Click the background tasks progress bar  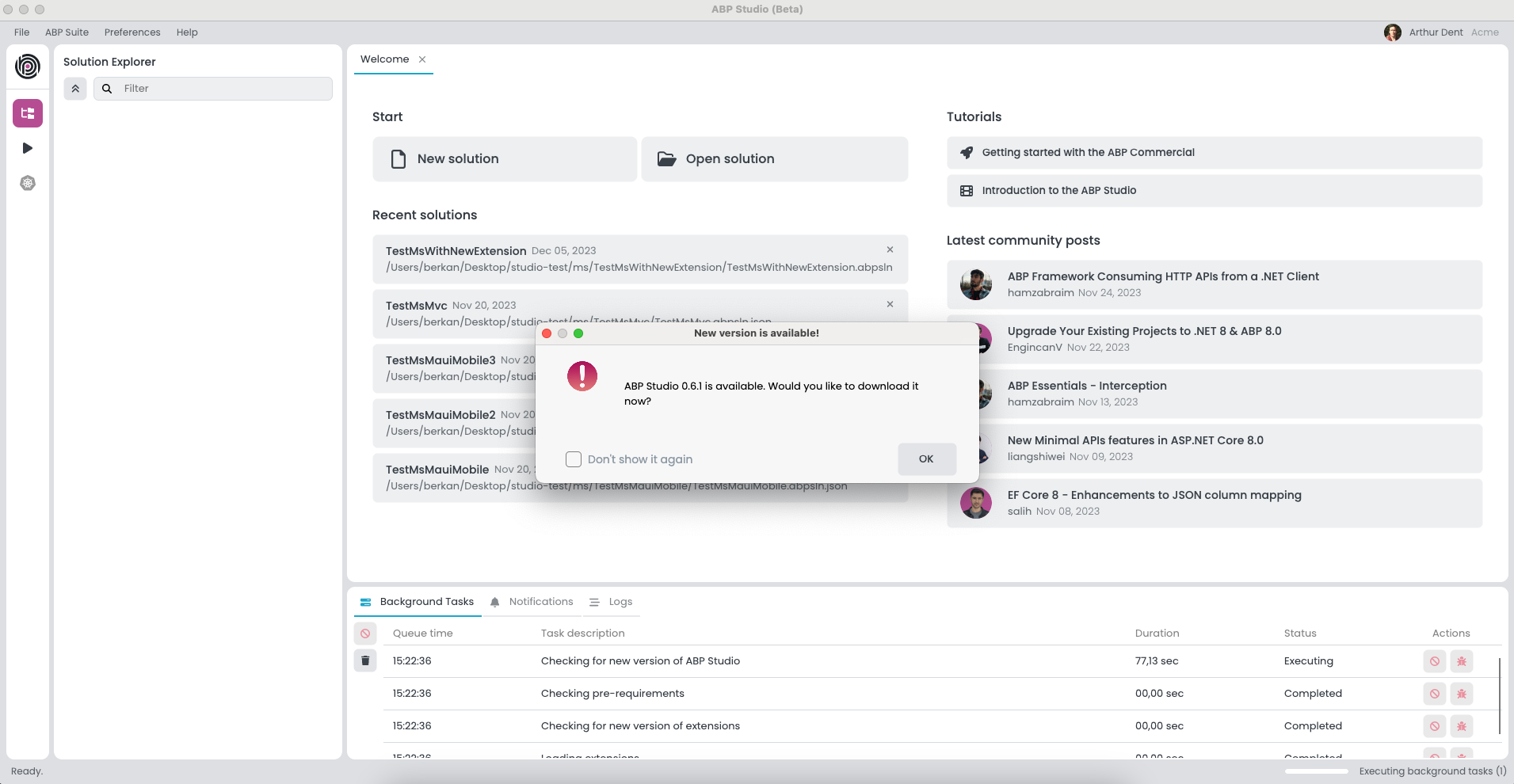1315,771
